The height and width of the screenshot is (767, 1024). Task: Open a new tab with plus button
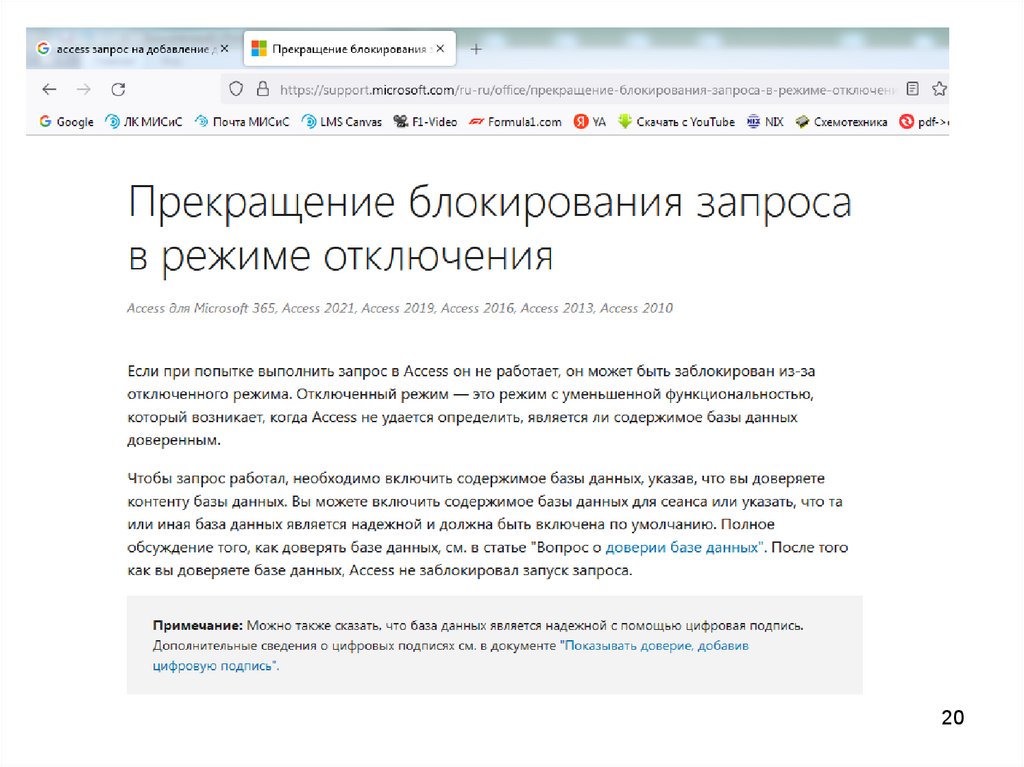pyautogui.click(x=476, y=49)
